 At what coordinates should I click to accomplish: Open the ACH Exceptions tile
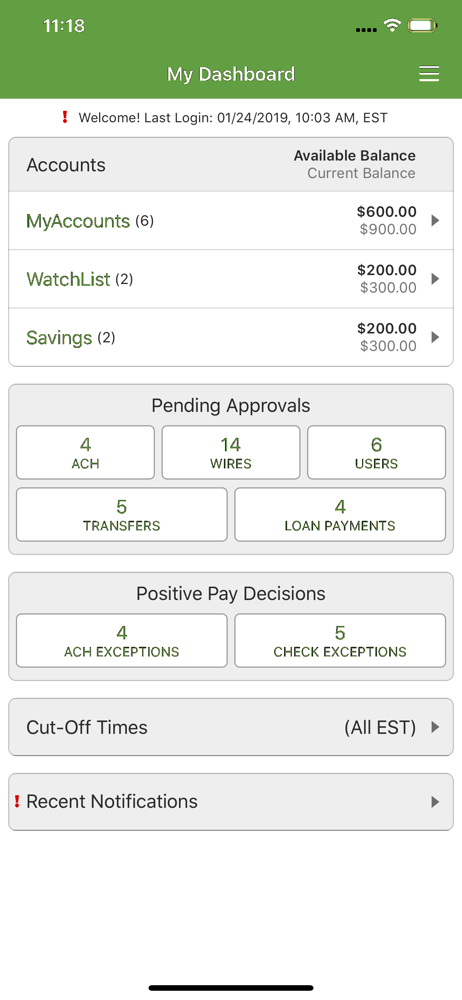121,640
